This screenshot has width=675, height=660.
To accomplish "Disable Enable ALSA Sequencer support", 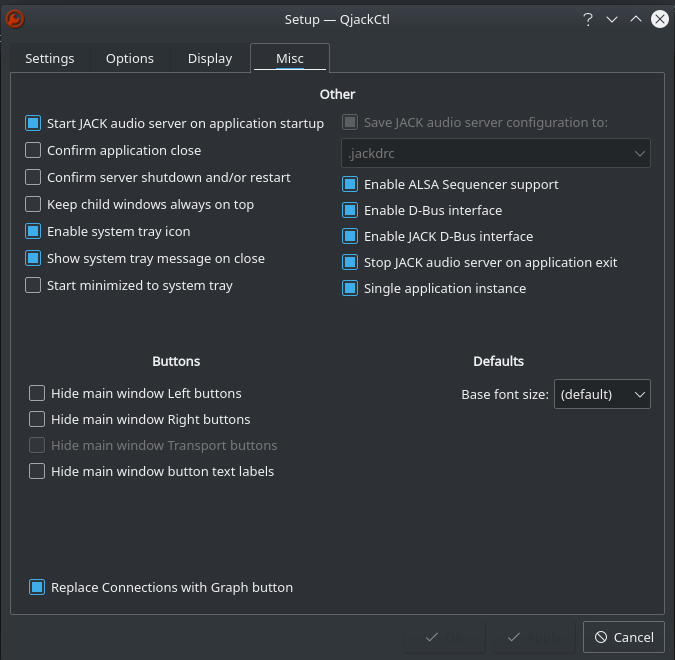I will (350, 185).
